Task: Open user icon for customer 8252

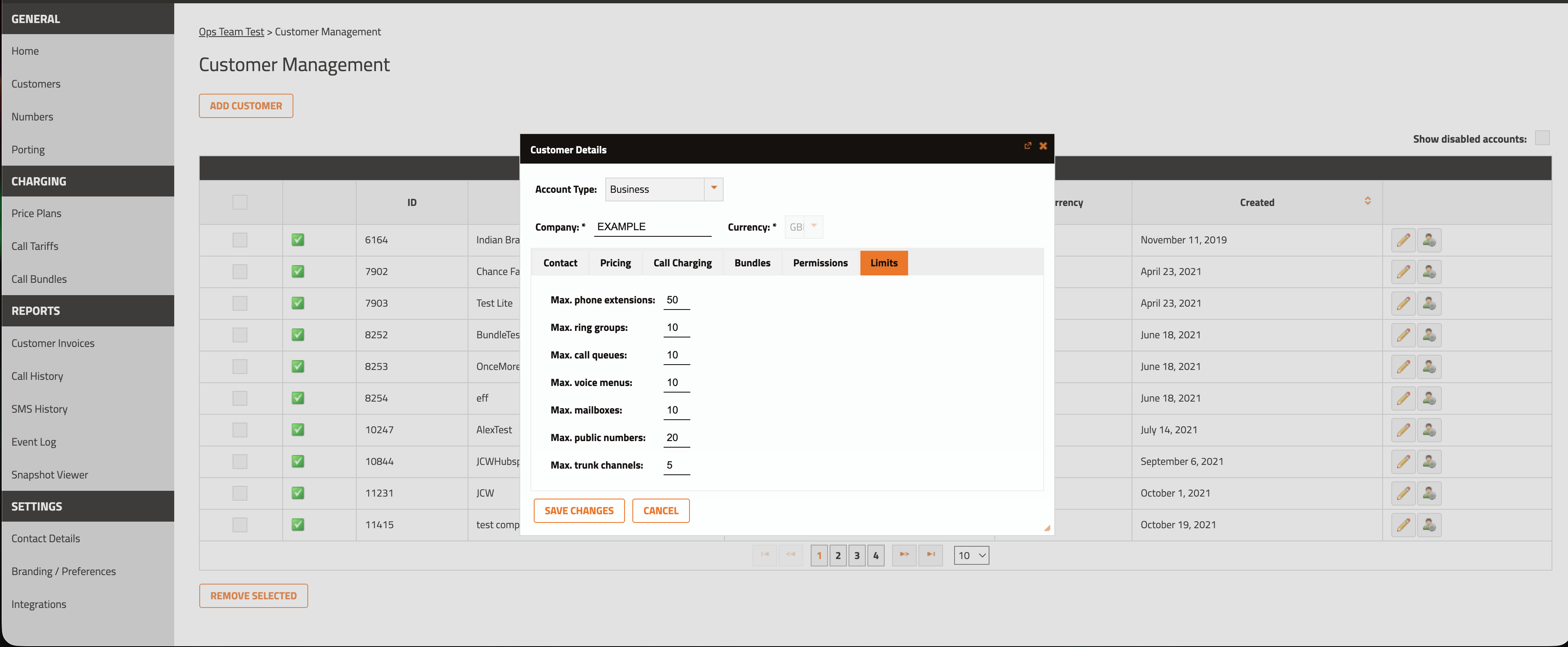Action: coord(1429,335)
